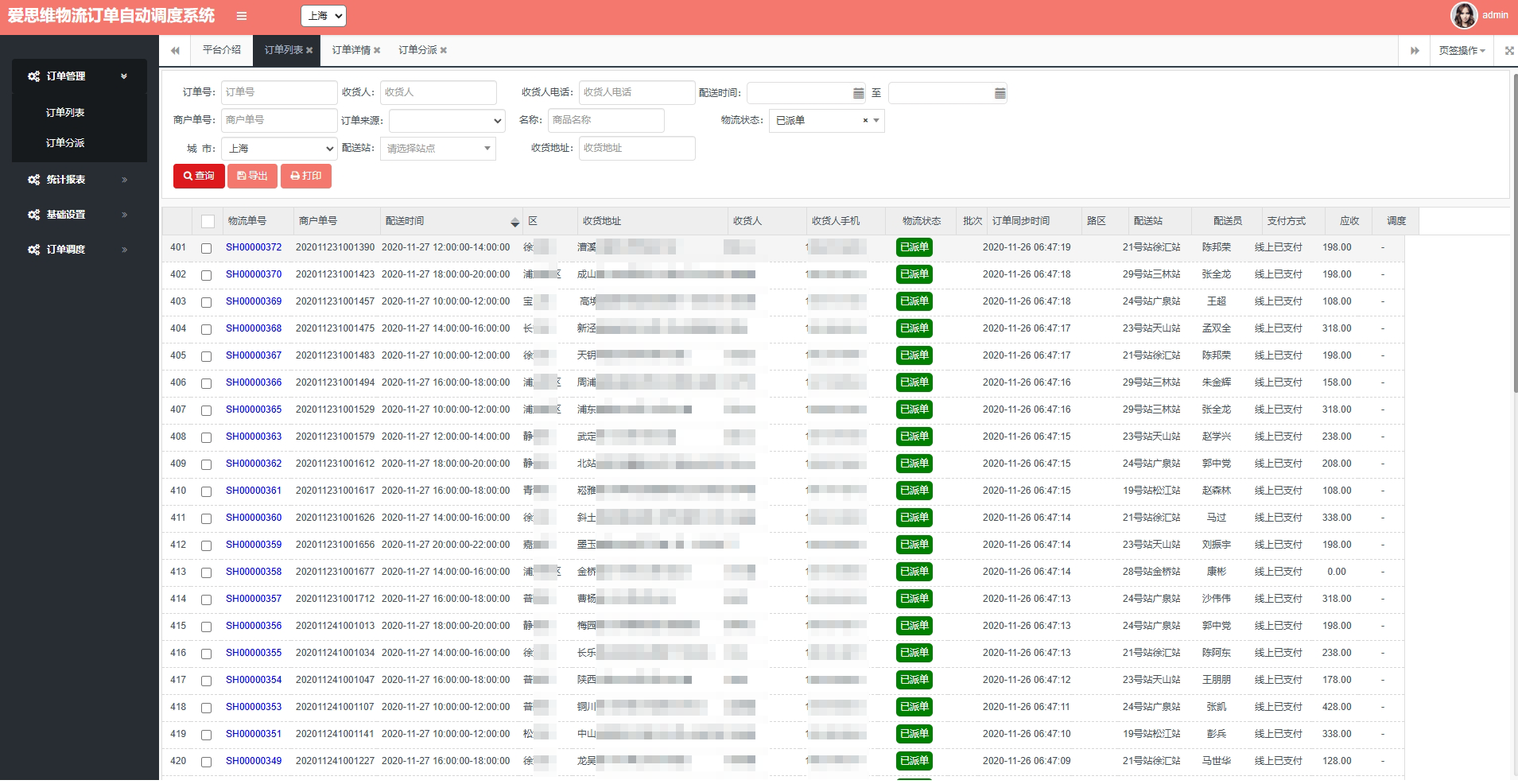Image resolution: width=1518 pixels, height=784 pixels.
Task: Click station 28号站金桥站
Action: (x=1151, y=572)
